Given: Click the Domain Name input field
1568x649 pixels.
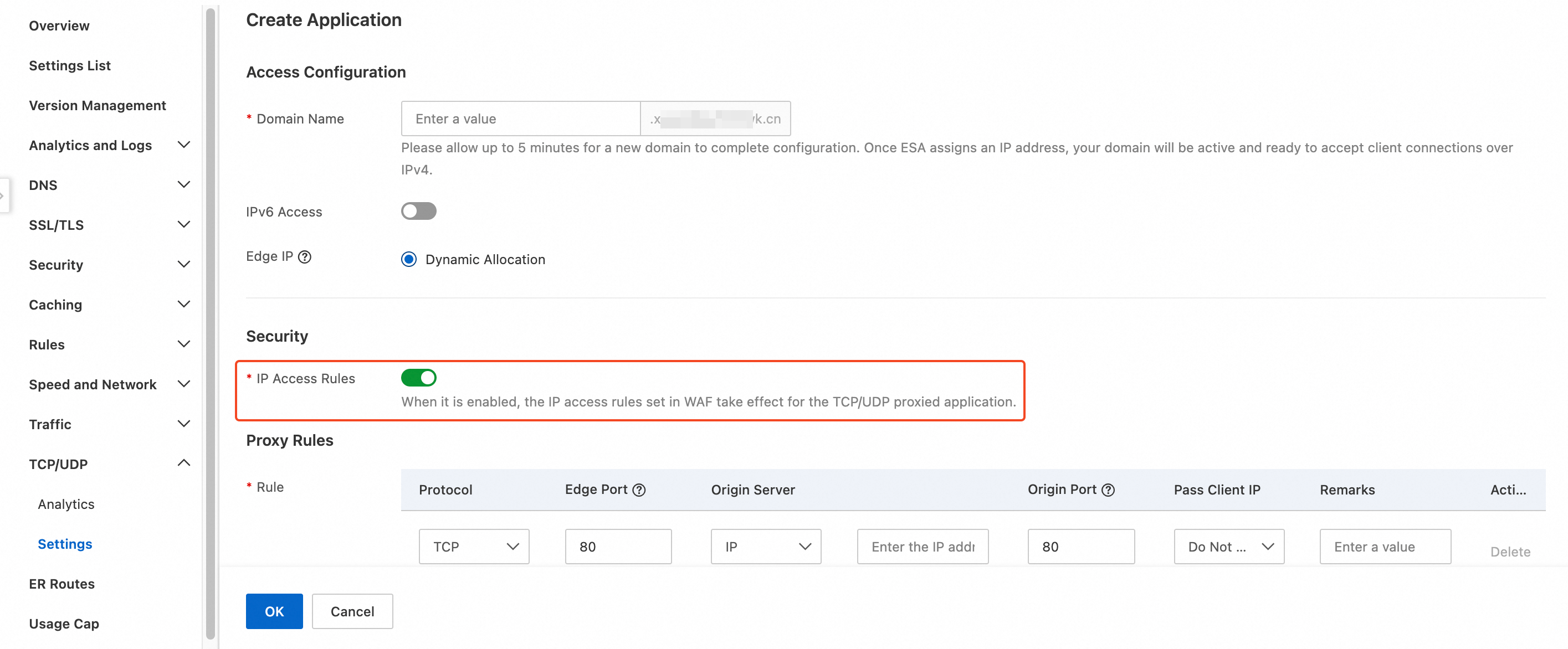Looking at the screenshot, I should 520,119.
